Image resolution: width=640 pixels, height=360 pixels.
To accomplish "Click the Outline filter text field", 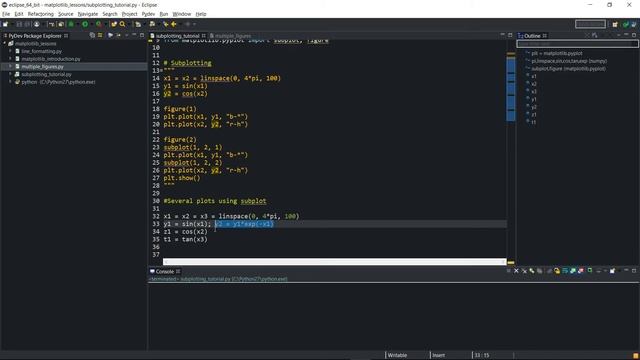I will (x=577, y=44).
